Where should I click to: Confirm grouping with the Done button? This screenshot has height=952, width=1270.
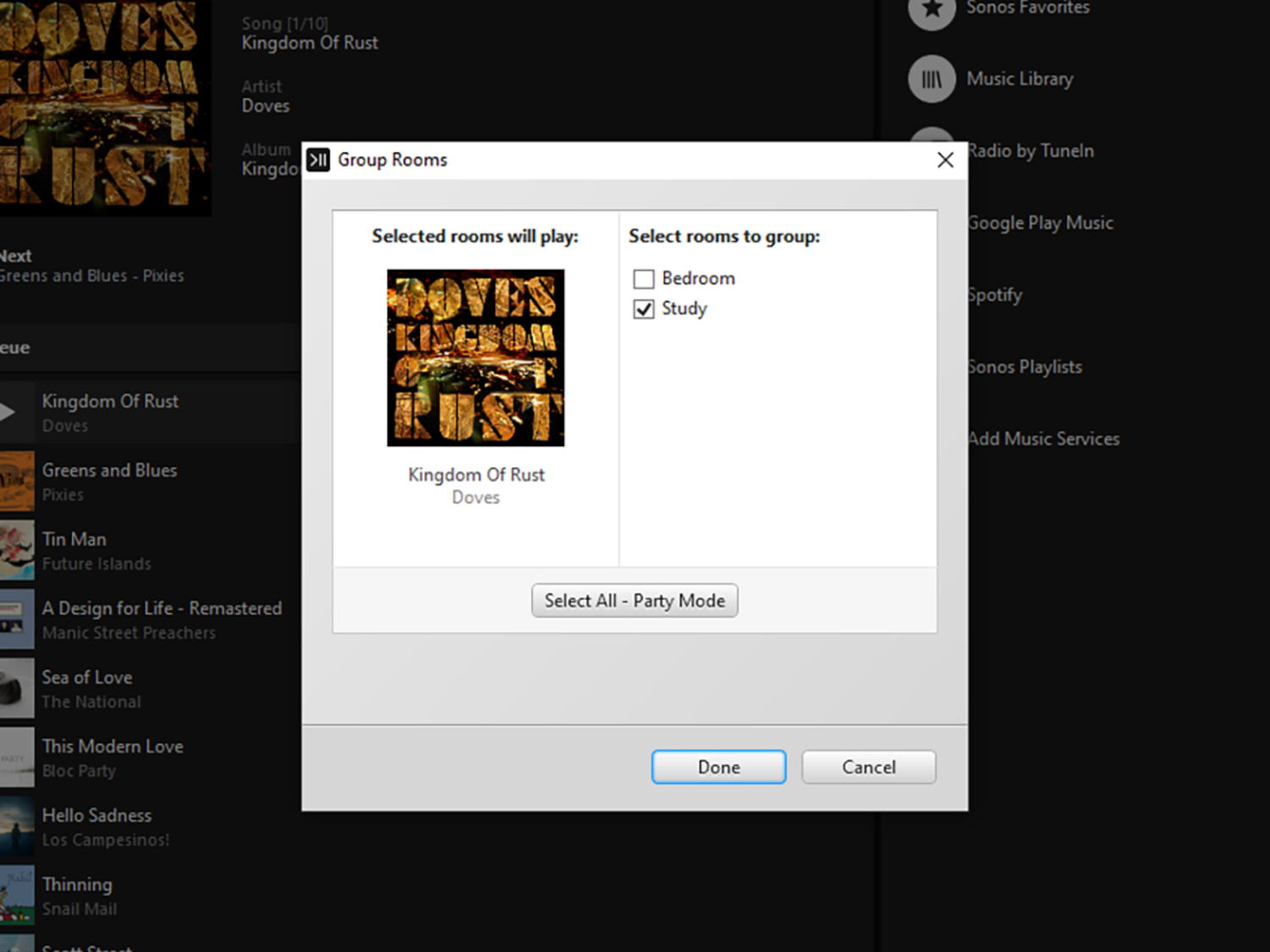pos(719,767)
